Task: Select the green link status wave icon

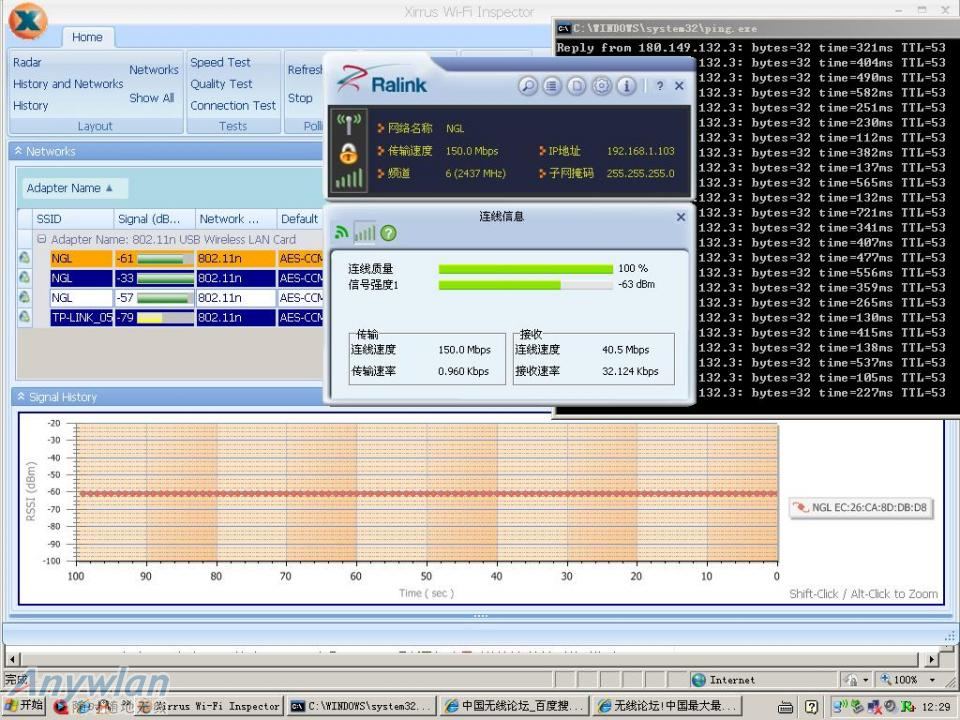Action: click(342, 233)
